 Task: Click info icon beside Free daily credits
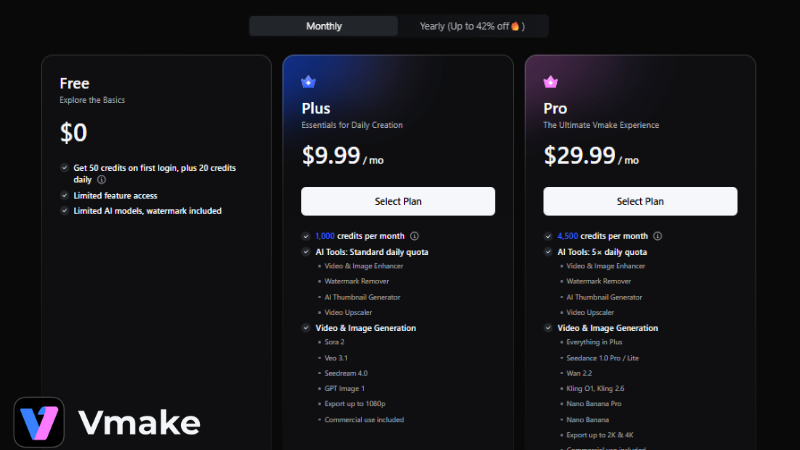pyautogui.click(x=102, y=180)
